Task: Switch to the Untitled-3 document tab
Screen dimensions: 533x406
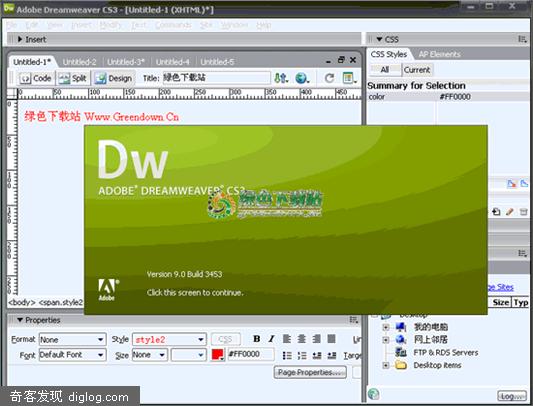Action: click(x=126, y=62)
